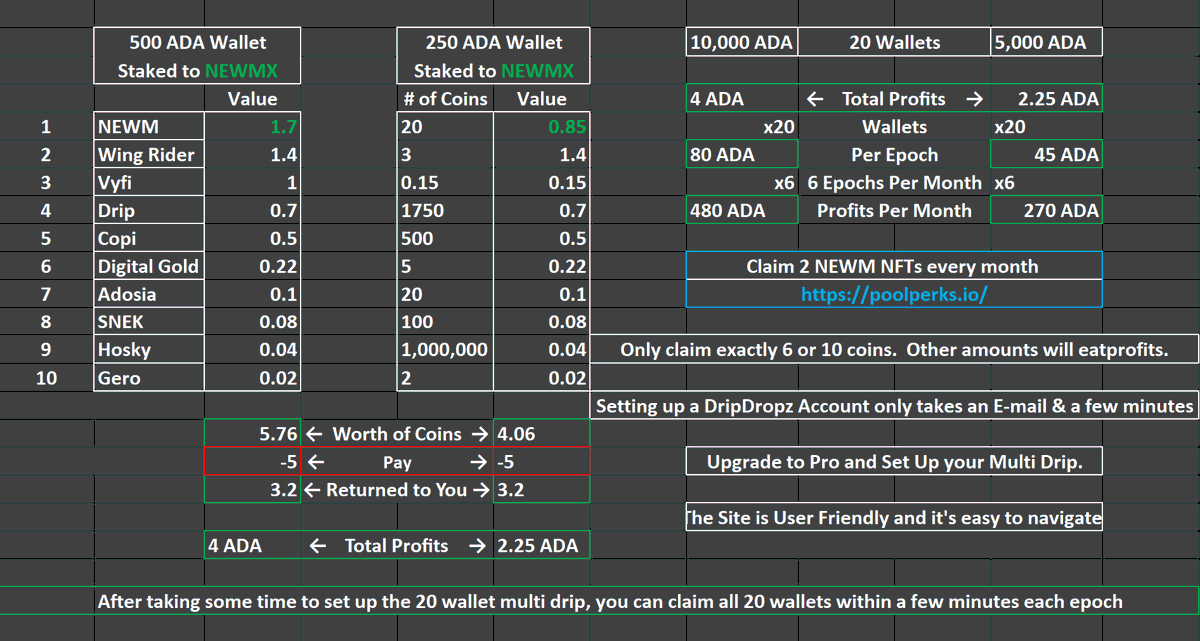This screenshot has height=641, width=1200.
Task: Select the '500' Copi coin count cell
Action: pos(445,239)
